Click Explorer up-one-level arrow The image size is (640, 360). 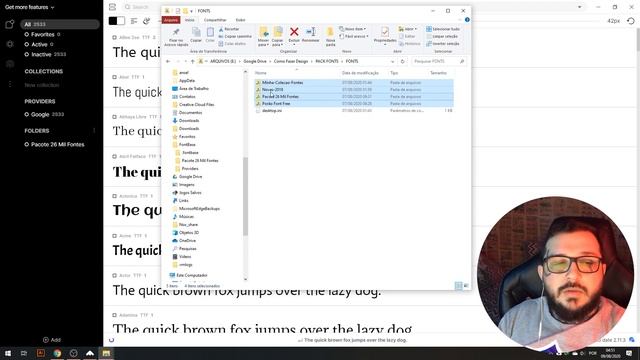coord(192,61)
